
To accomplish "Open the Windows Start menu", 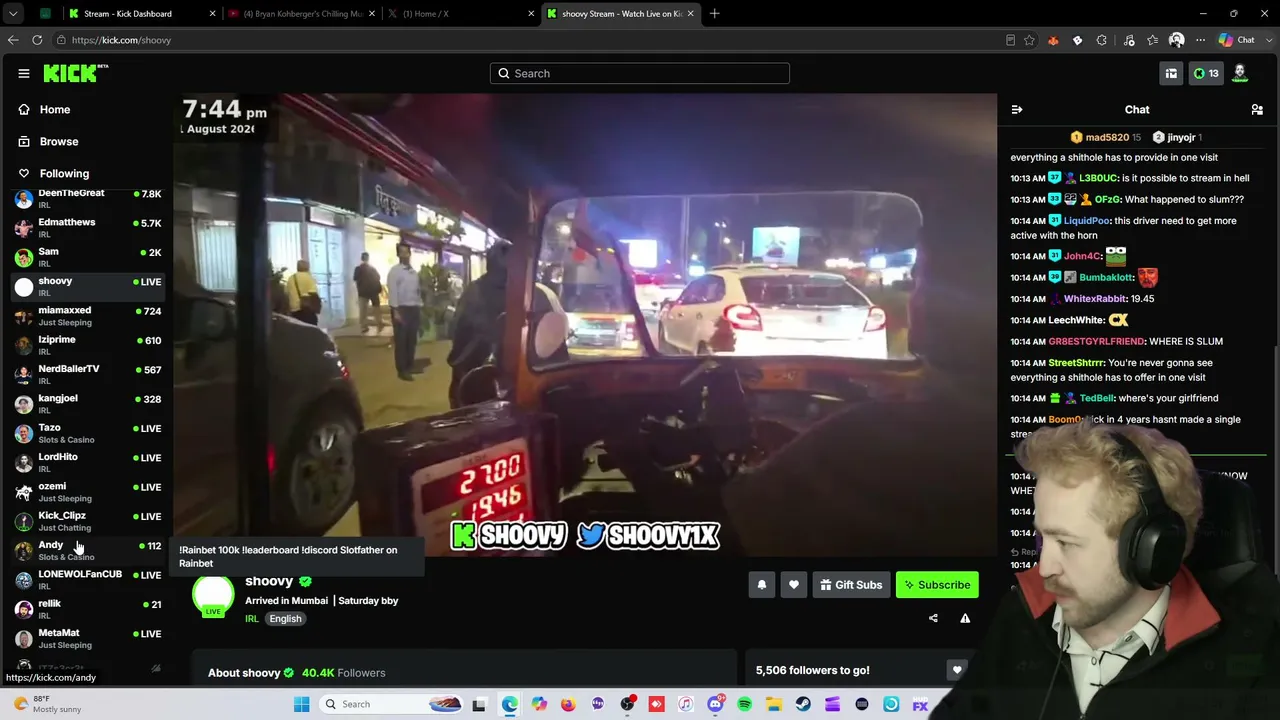I will (301, 704).
